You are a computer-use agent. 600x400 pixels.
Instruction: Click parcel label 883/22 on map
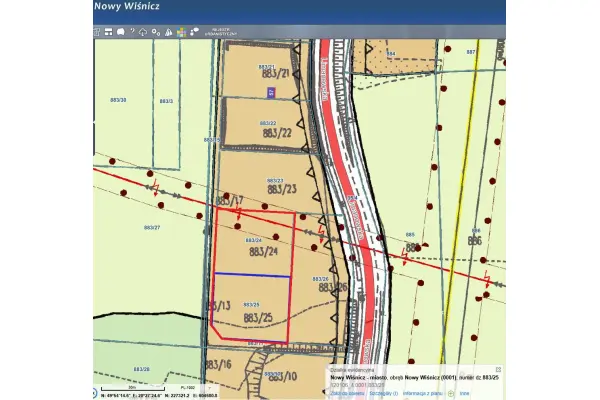(x=277, y=133)
